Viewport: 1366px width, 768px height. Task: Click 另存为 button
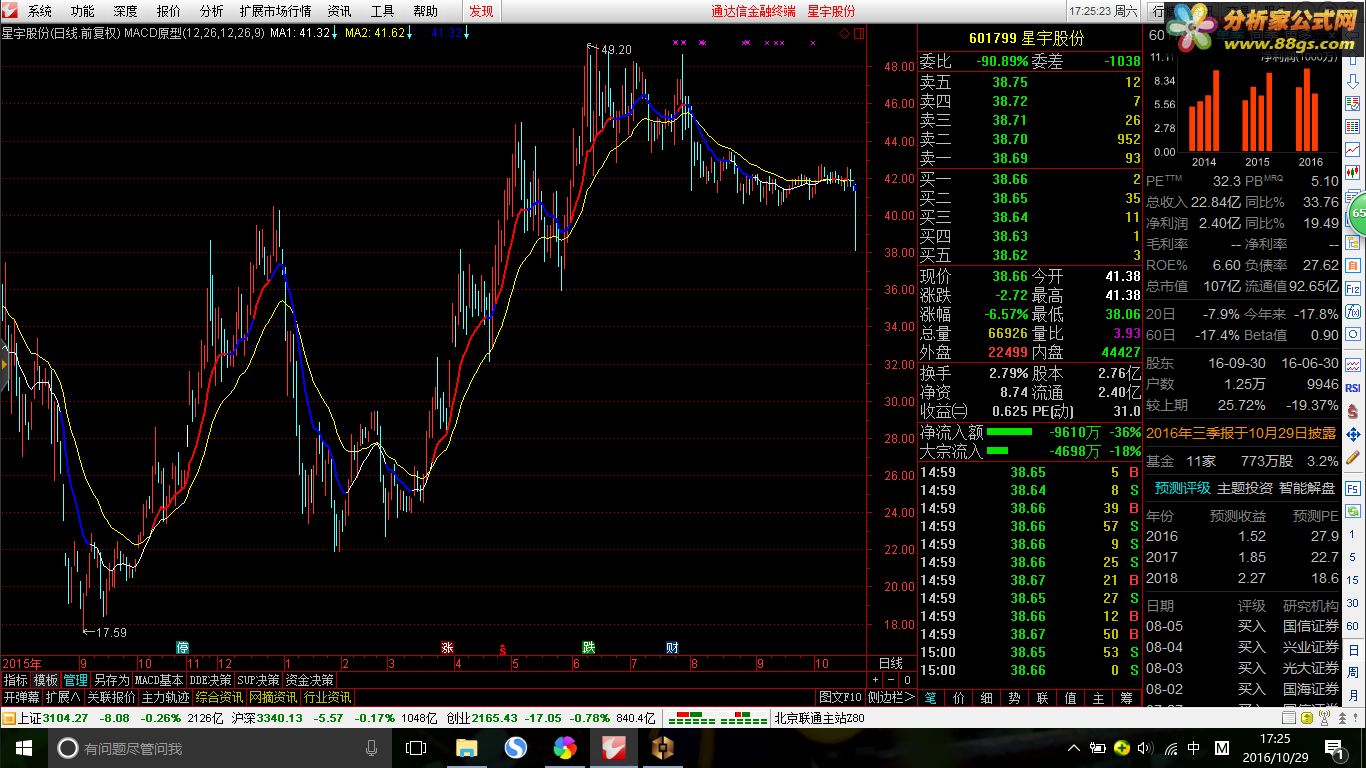(111, 680)
